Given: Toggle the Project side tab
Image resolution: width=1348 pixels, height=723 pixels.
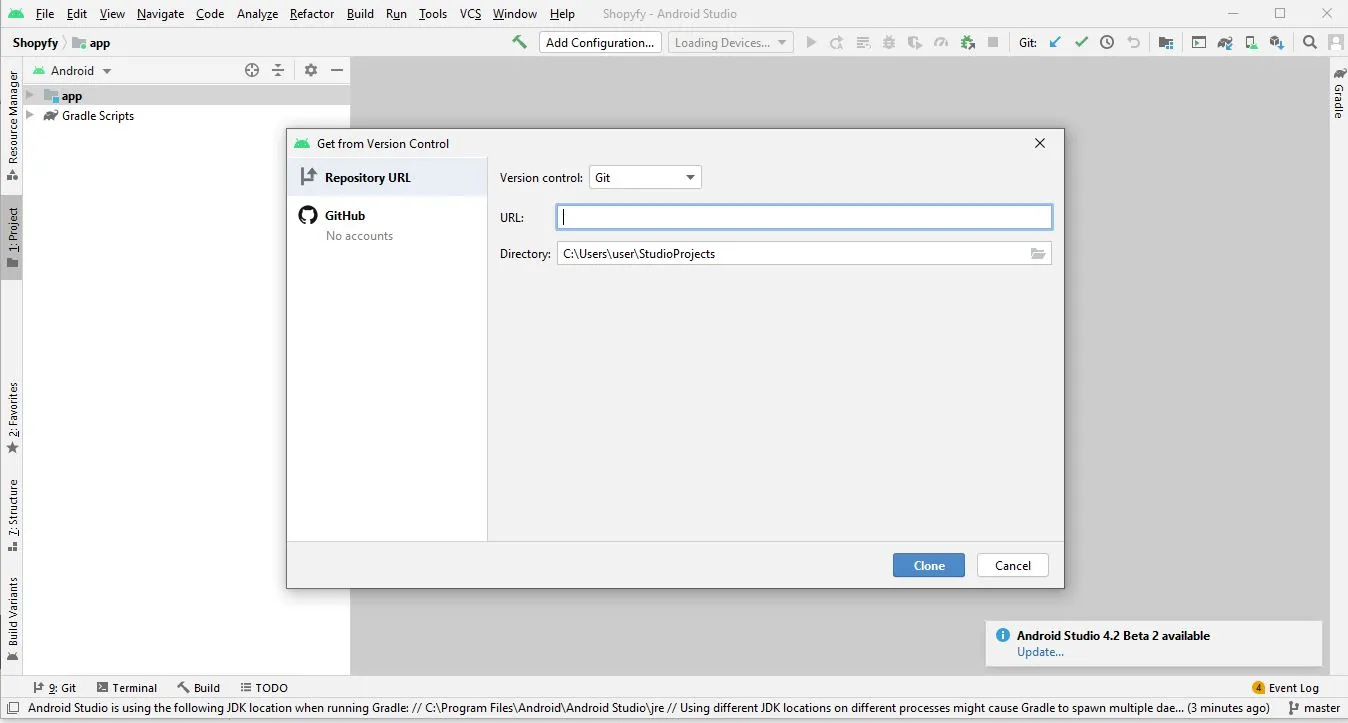Looking at the screenshot, I should pos(12,238).
